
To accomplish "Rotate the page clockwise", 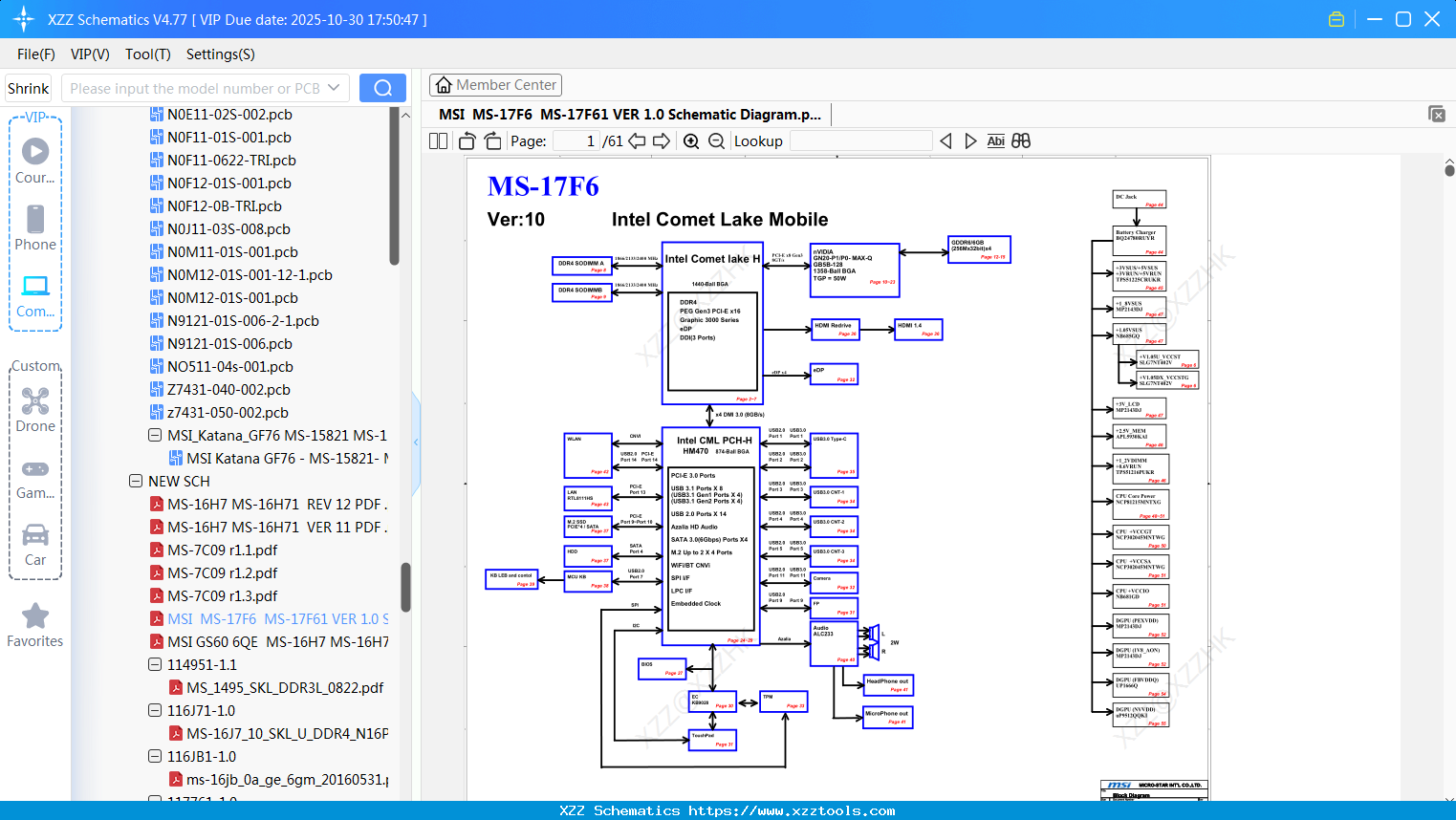I will [492, 140].
